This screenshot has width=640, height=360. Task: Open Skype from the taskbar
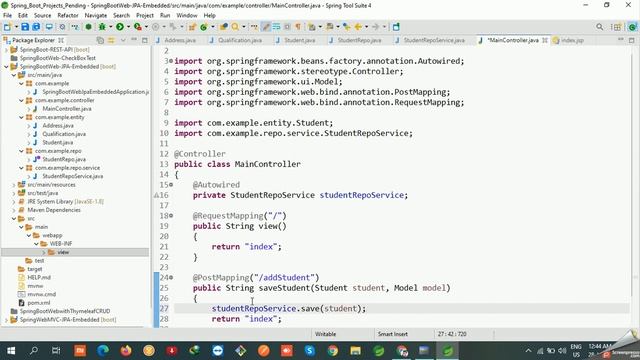coord(310,351)
